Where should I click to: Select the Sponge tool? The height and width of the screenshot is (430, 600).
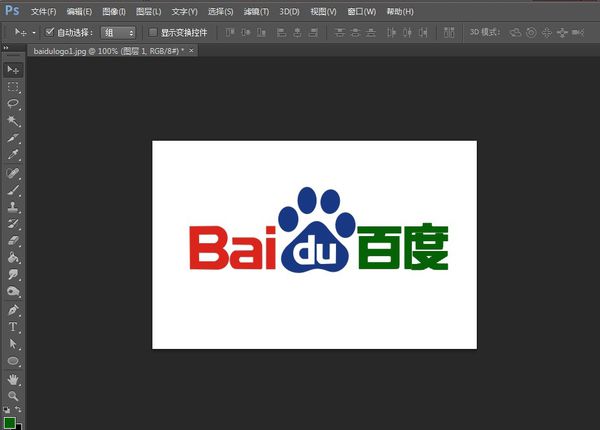(x=13, y=292)
